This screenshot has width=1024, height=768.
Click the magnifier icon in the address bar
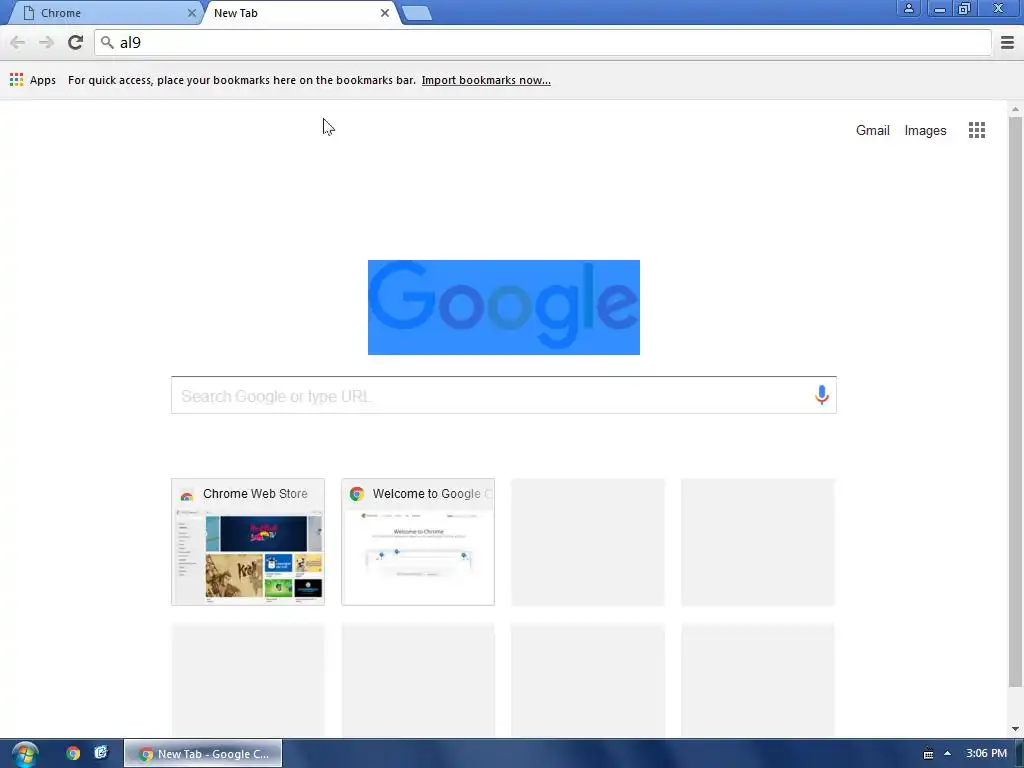106,42
